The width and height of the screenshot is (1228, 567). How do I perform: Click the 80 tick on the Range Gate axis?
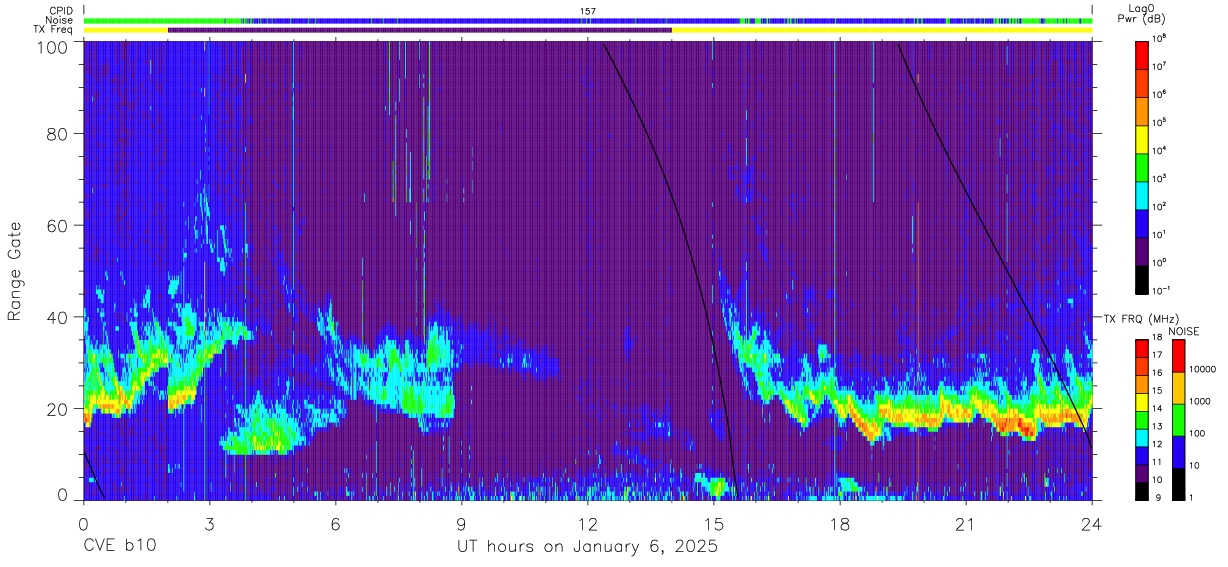coord(59,133)
